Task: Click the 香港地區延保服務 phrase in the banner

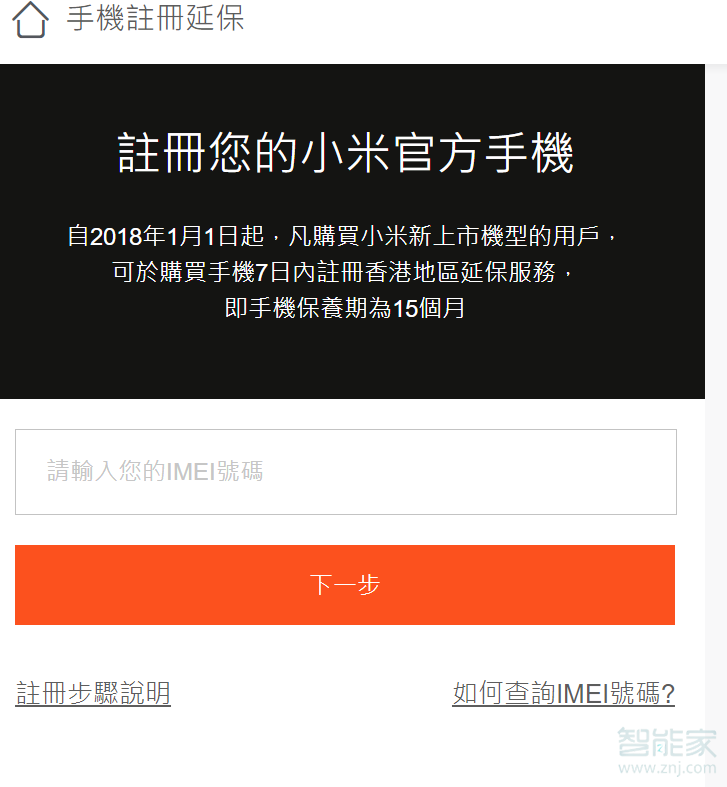Action: (x=460, y=272)
